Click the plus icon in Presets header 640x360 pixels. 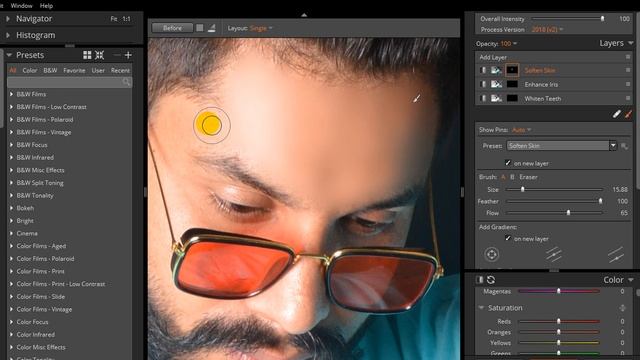coord(128,55)
